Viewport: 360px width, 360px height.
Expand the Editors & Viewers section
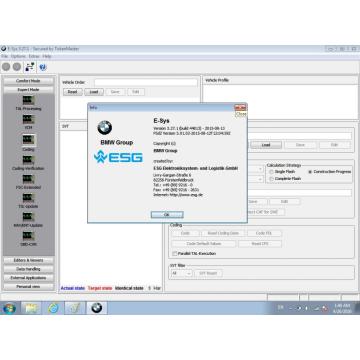(28, 260)
